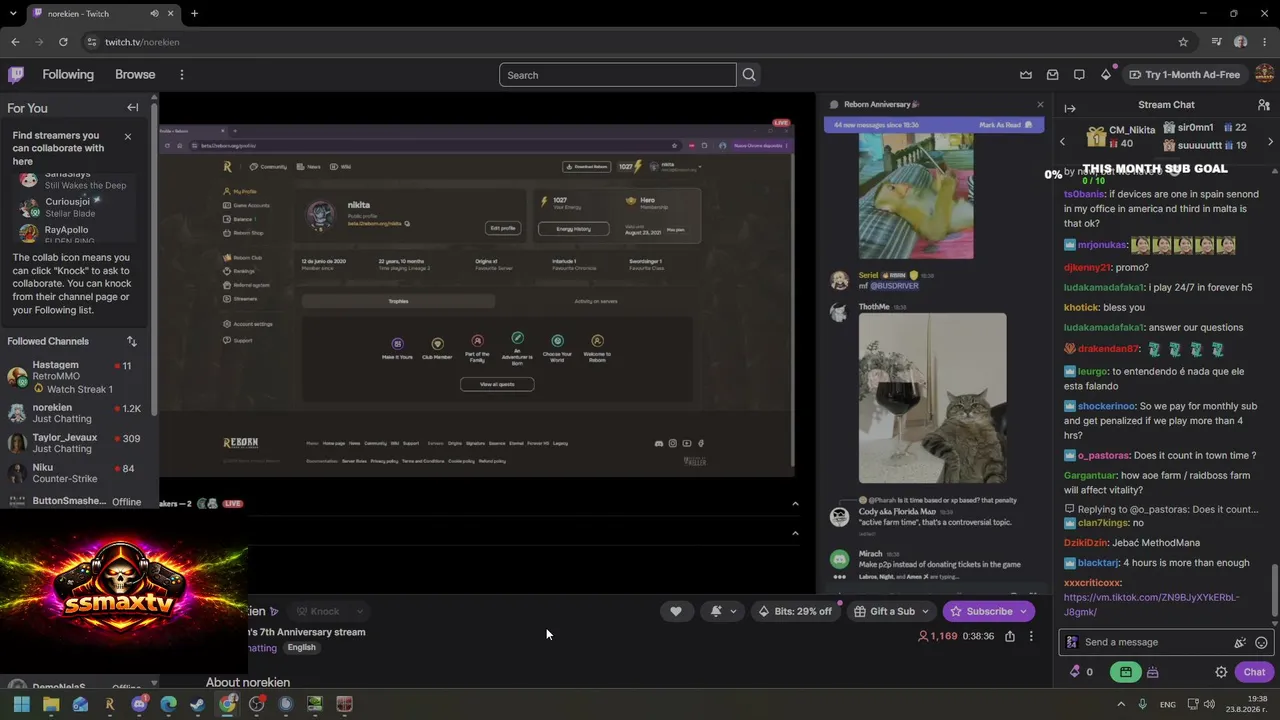Follow norekien with the heart button
The height and width of the screenshot is (720, 1280).
point(676,611)
